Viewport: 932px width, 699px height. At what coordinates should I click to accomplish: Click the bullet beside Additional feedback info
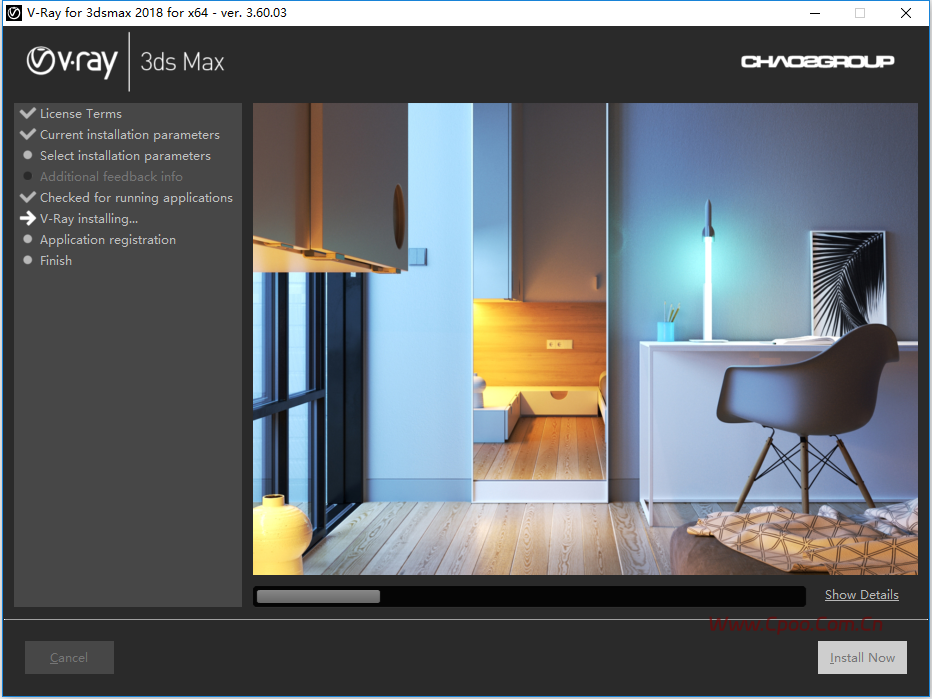27,176
